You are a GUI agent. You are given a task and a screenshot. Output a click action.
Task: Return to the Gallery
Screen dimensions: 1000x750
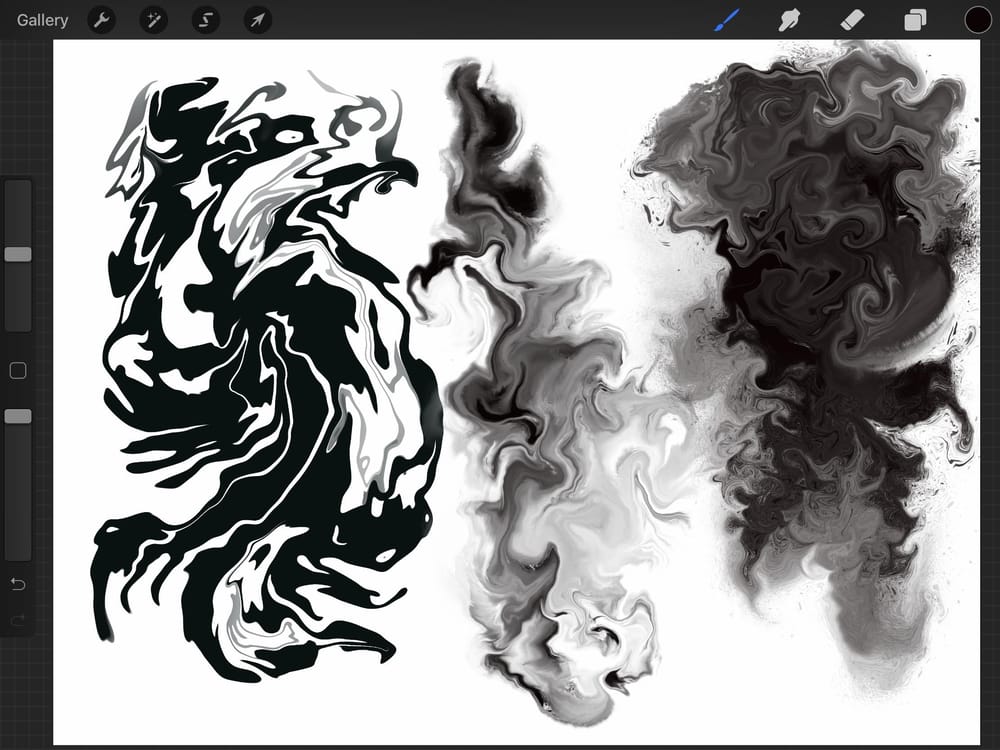click(42, 20)
